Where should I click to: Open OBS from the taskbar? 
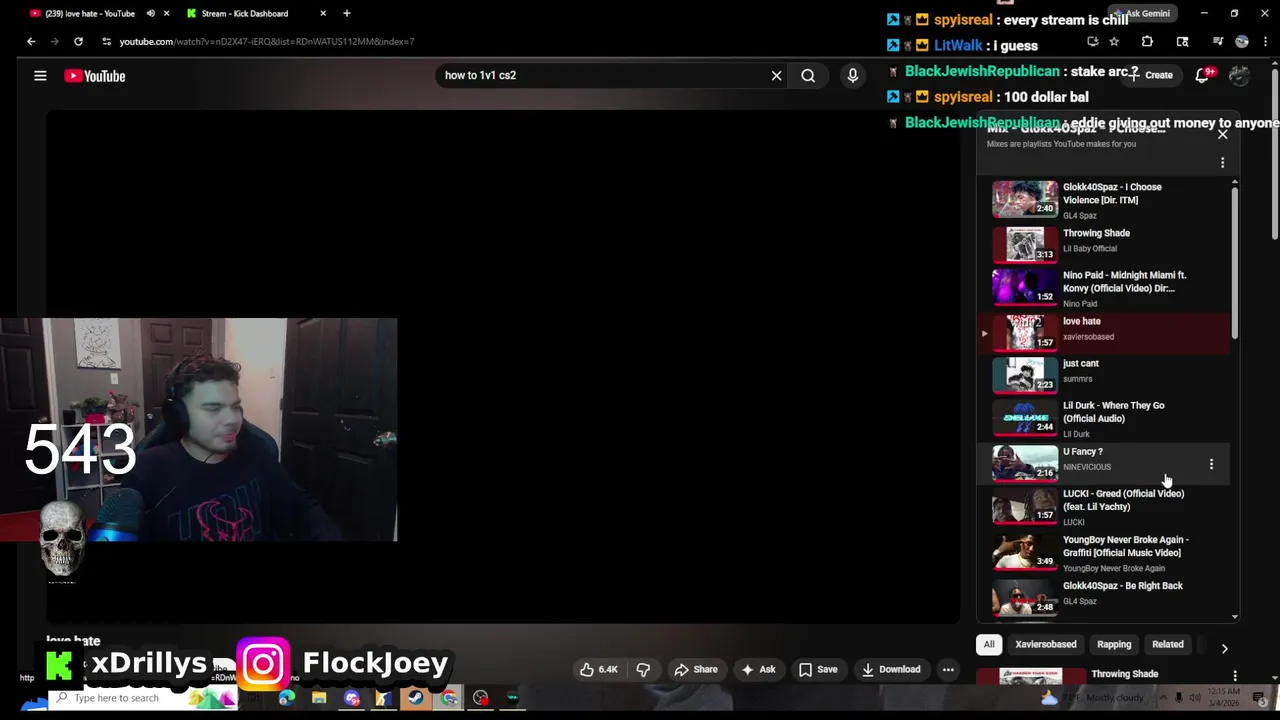pyautogui.click(x=481, y=698)
